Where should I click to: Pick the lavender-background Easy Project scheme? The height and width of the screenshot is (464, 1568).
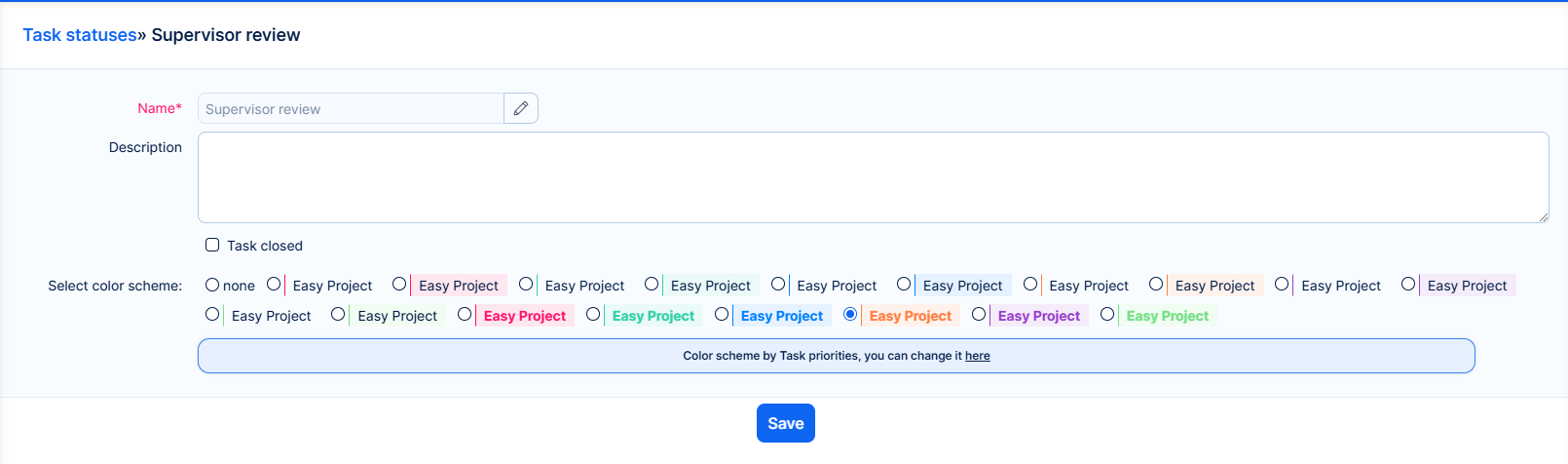coord(1408,284)
